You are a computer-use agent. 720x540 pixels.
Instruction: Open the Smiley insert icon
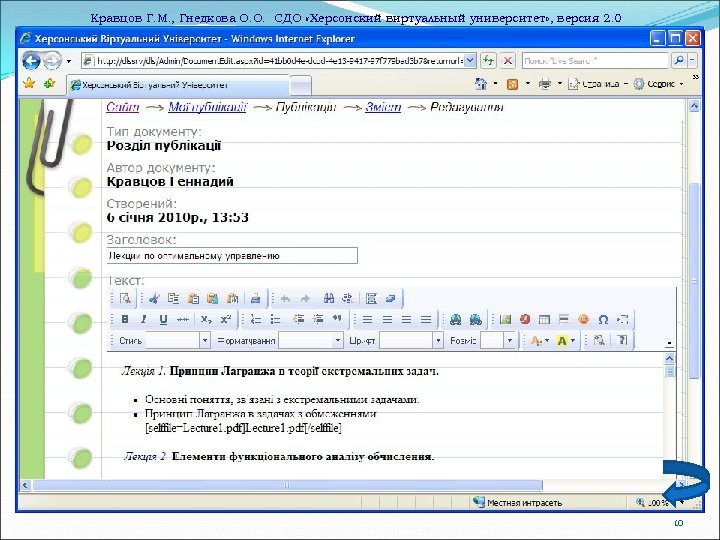pos(584,319)
